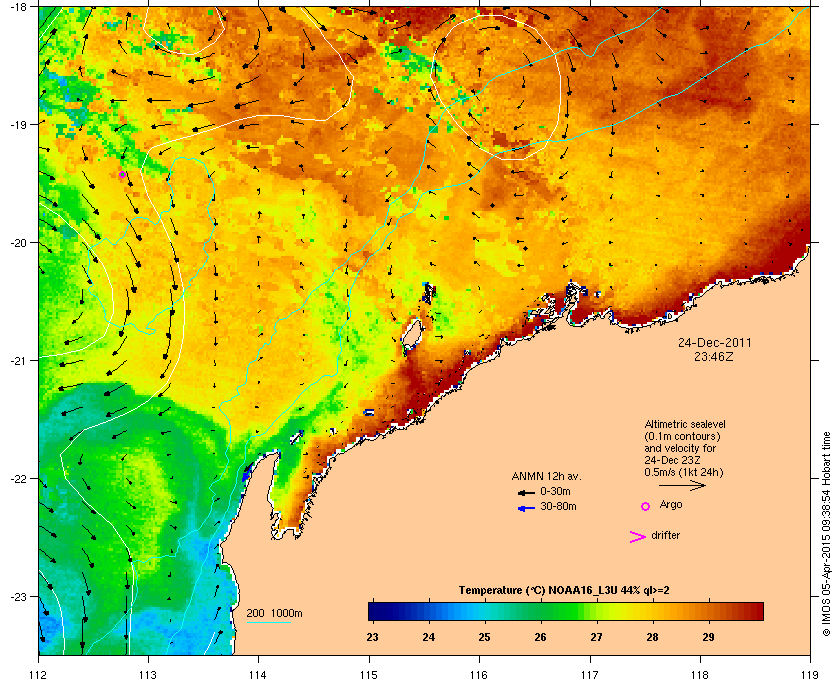Click the IMOS copyright timestamp text
The height and width of the screenshot is (680, 840).
[x=826, y=535]
